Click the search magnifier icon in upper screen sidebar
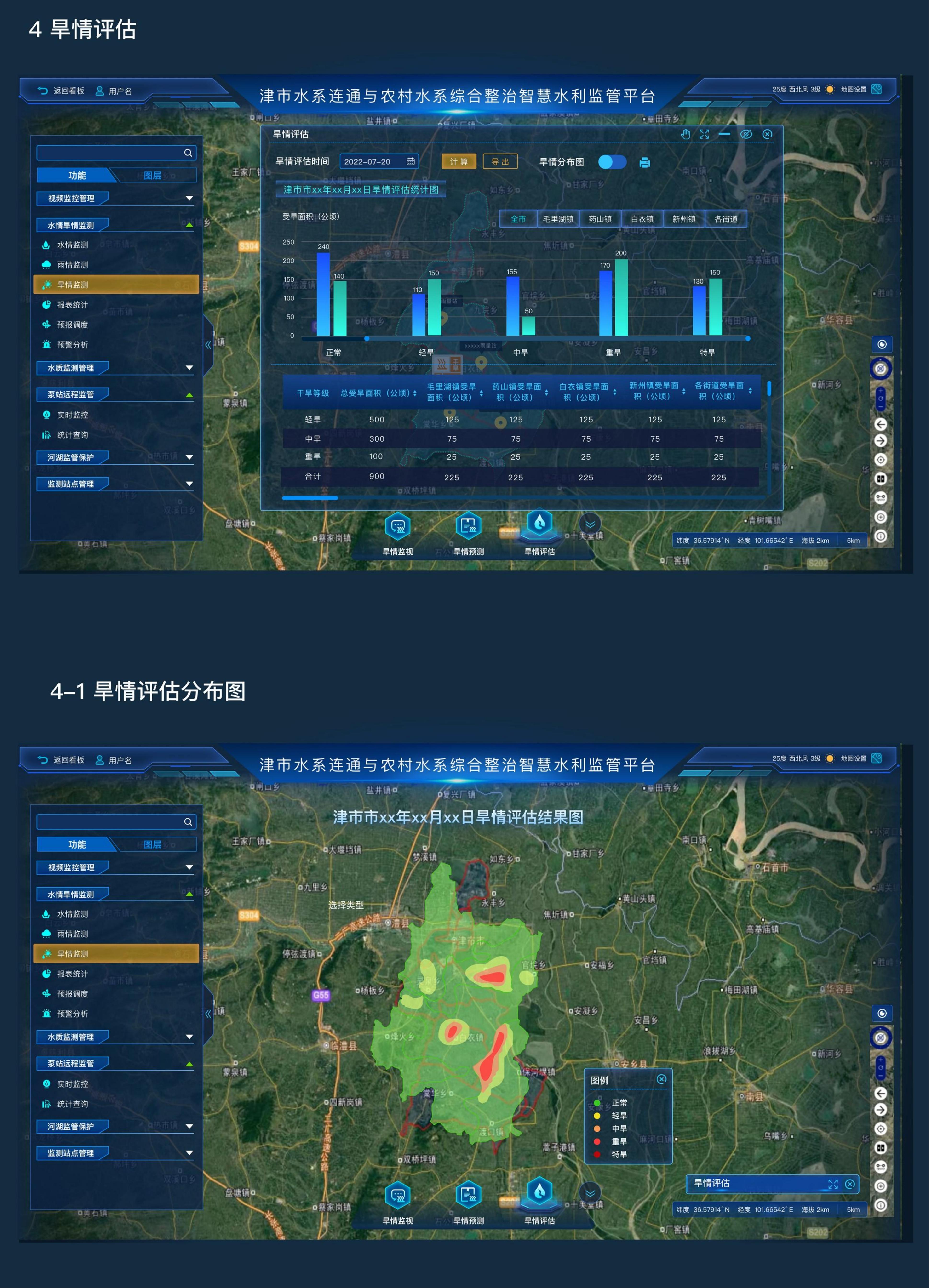Viewport: 929px width, 1288px height. pos(188,153)
